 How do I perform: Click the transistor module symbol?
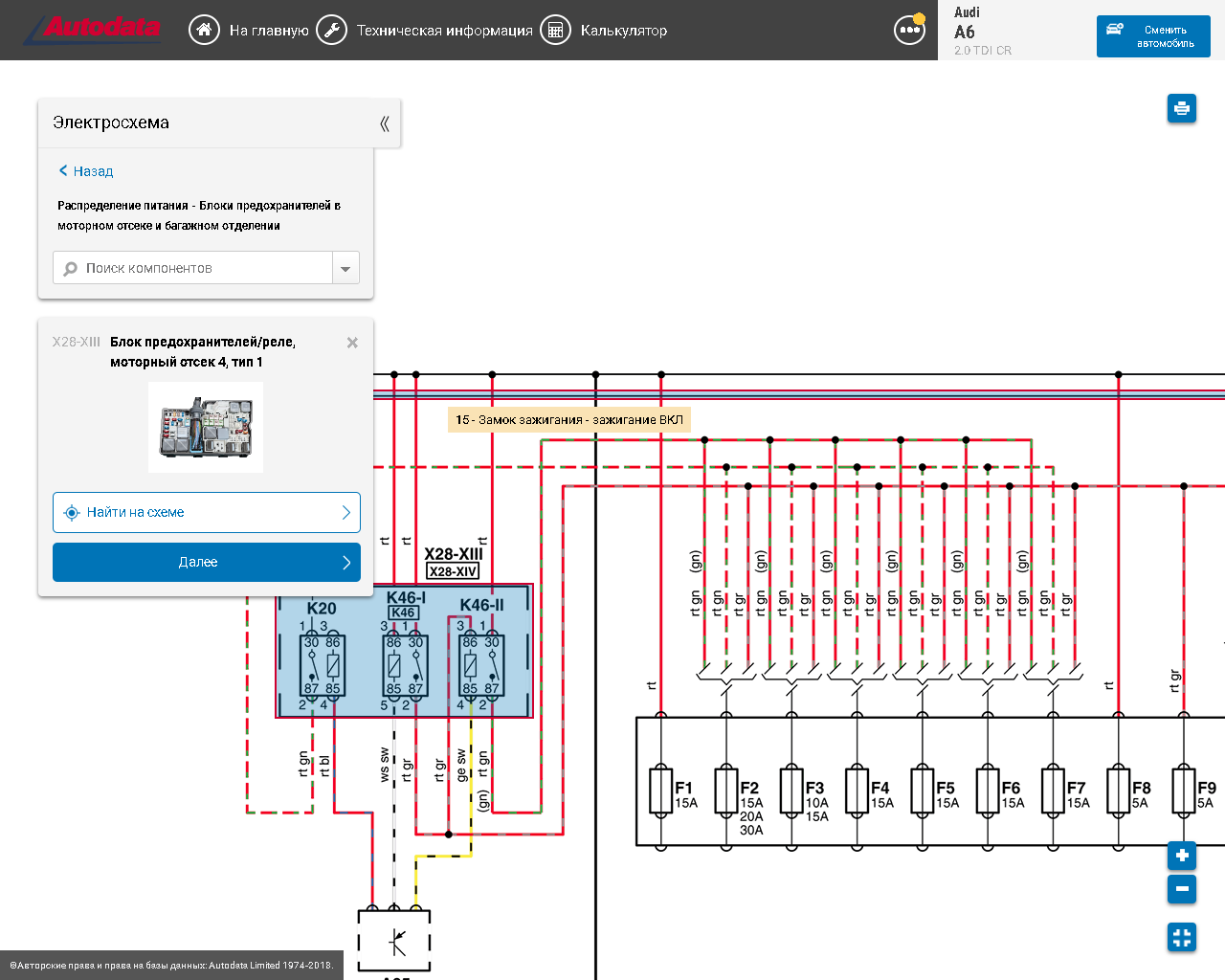[x=394, y=942]
